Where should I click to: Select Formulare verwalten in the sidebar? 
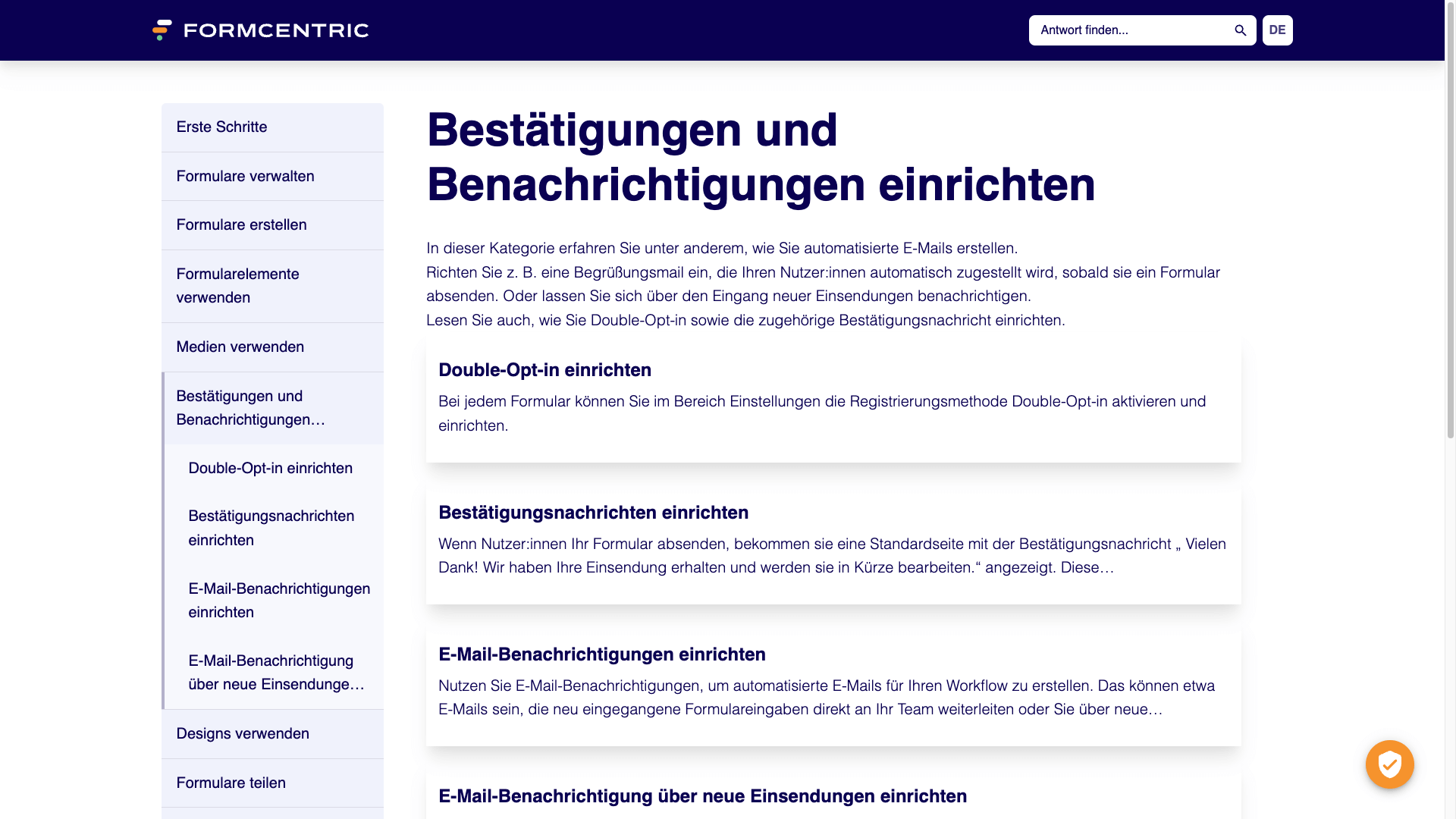tap(245, 176)
